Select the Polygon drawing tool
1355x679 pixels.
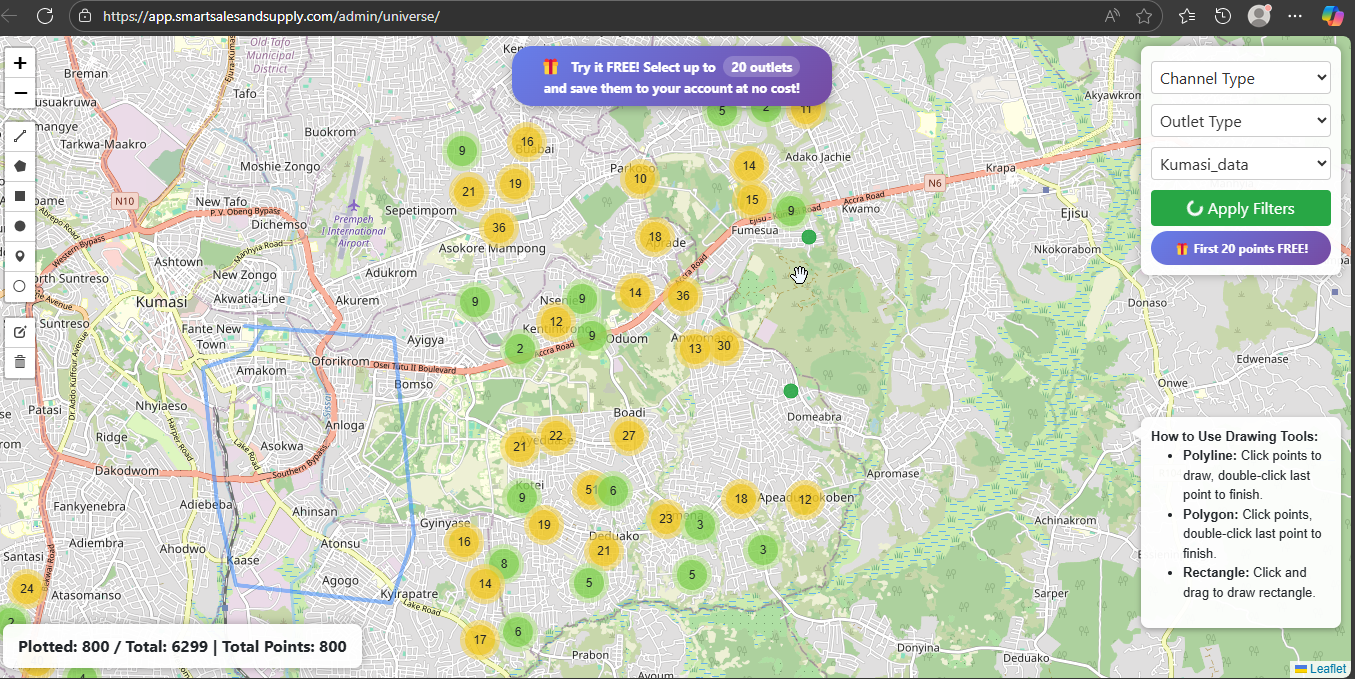click(20, 166)
